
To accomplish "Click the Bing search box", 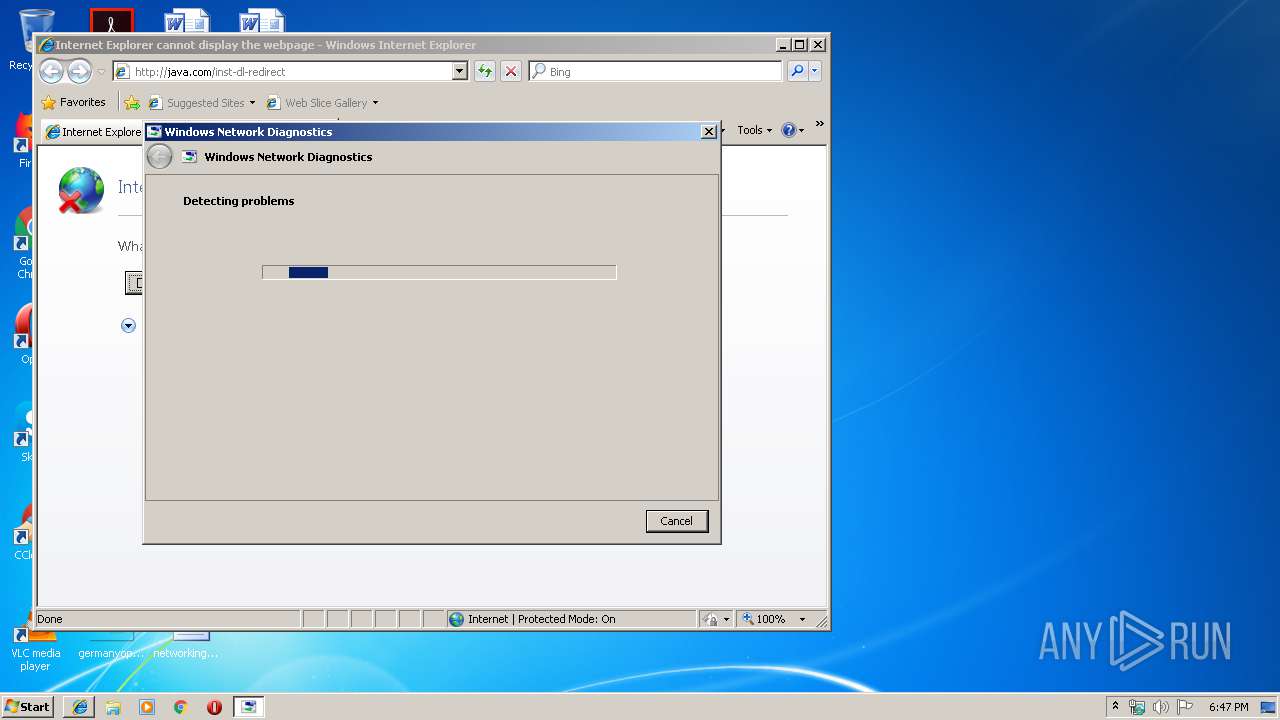I will [x=656, y=71].
